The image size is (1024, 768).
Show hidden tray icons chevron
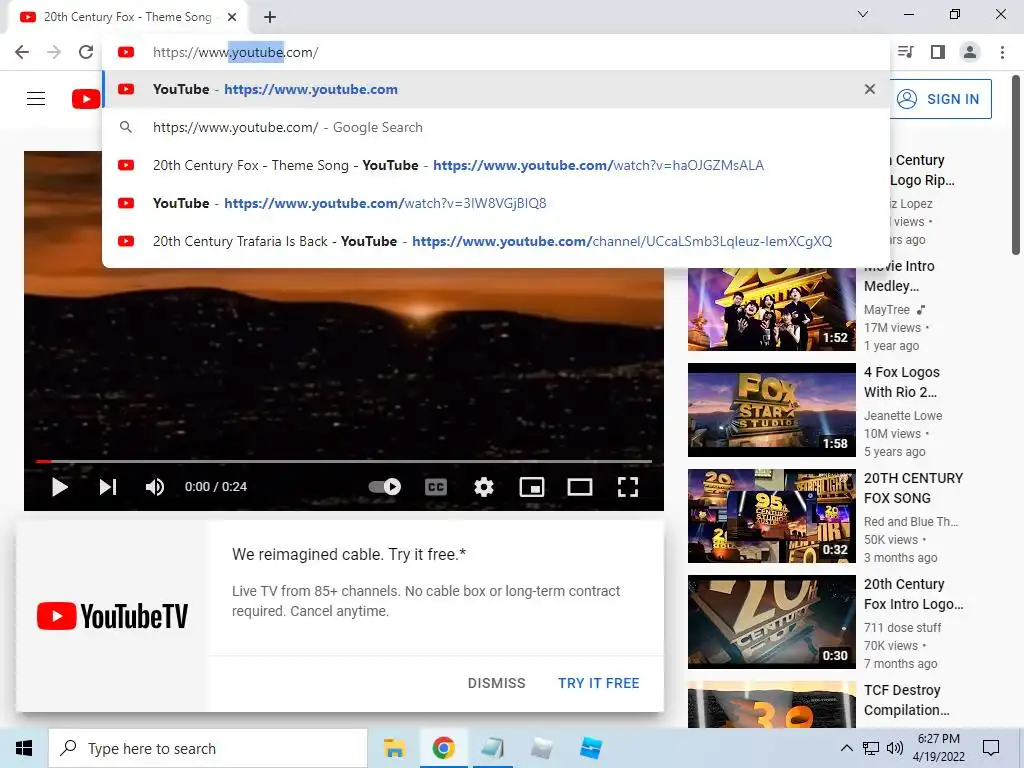(x=846, y=748)
